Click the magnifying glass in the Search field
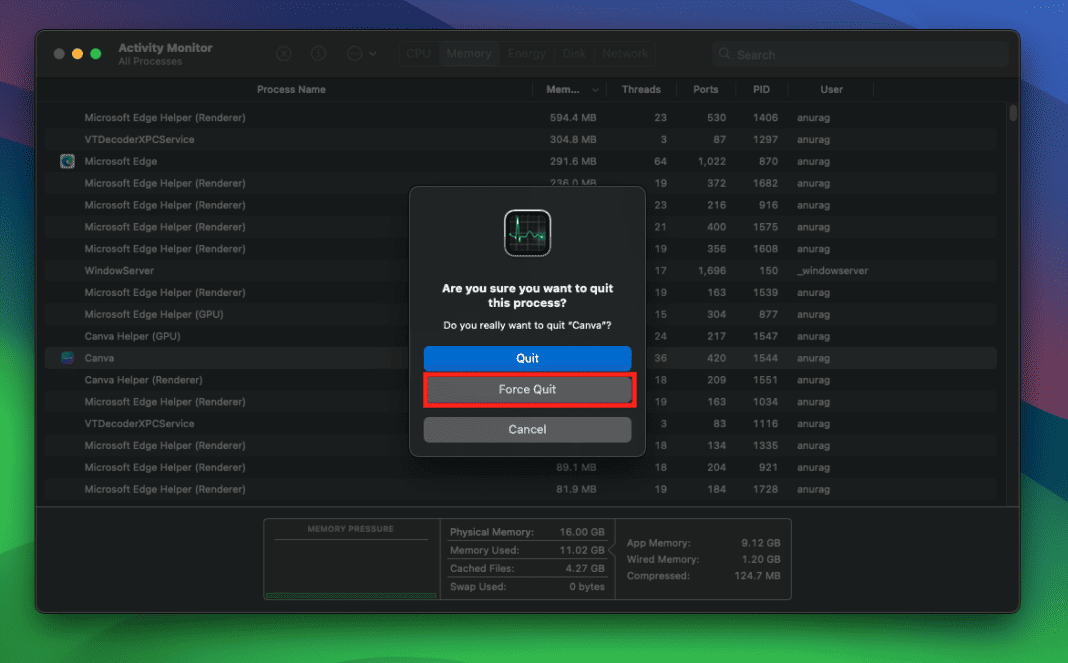This screenshot has width=1068, height=663. [725, 54]
